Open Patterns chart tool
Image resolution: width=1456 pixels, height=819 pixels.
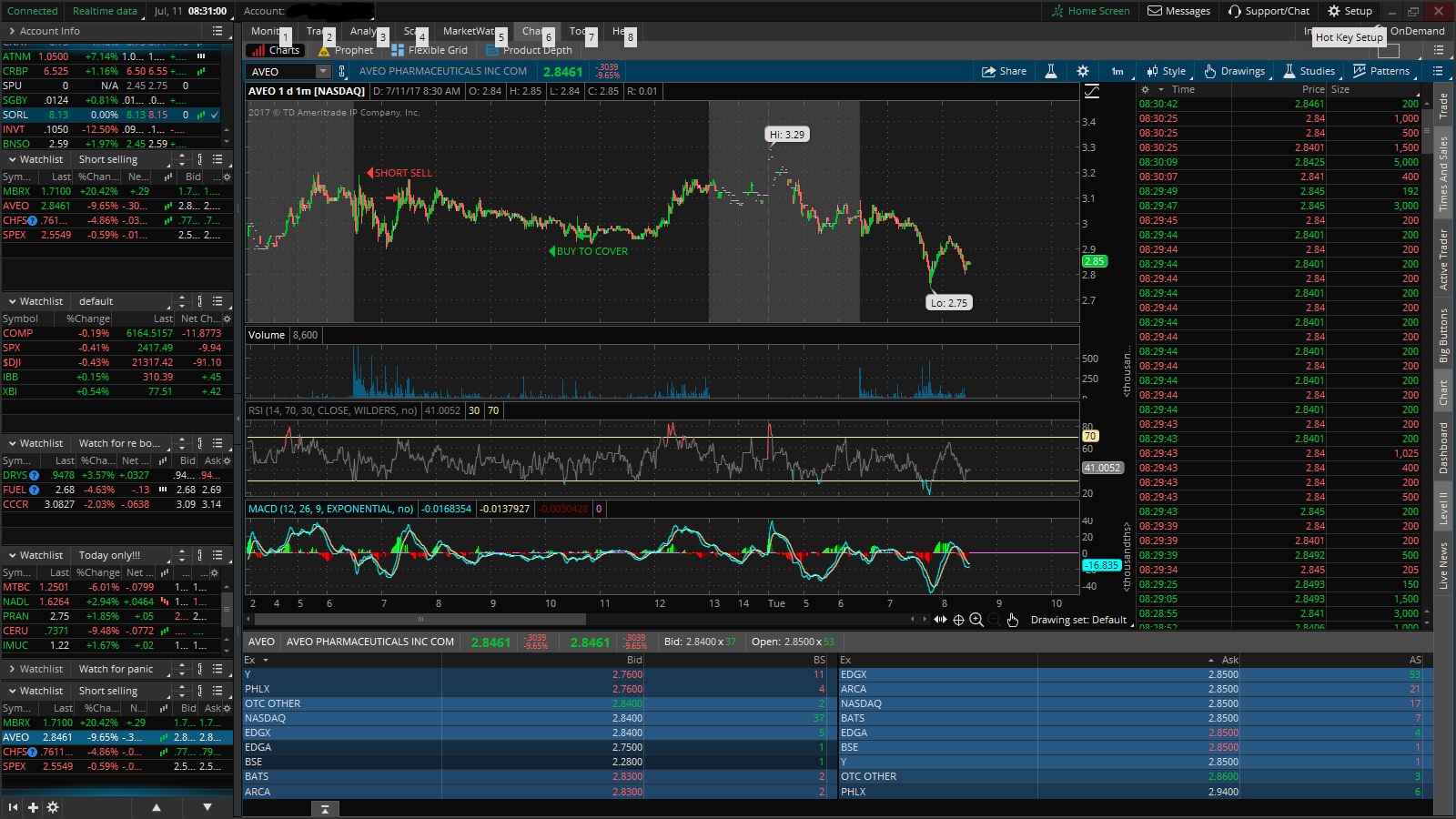[x=1380, y=71]
